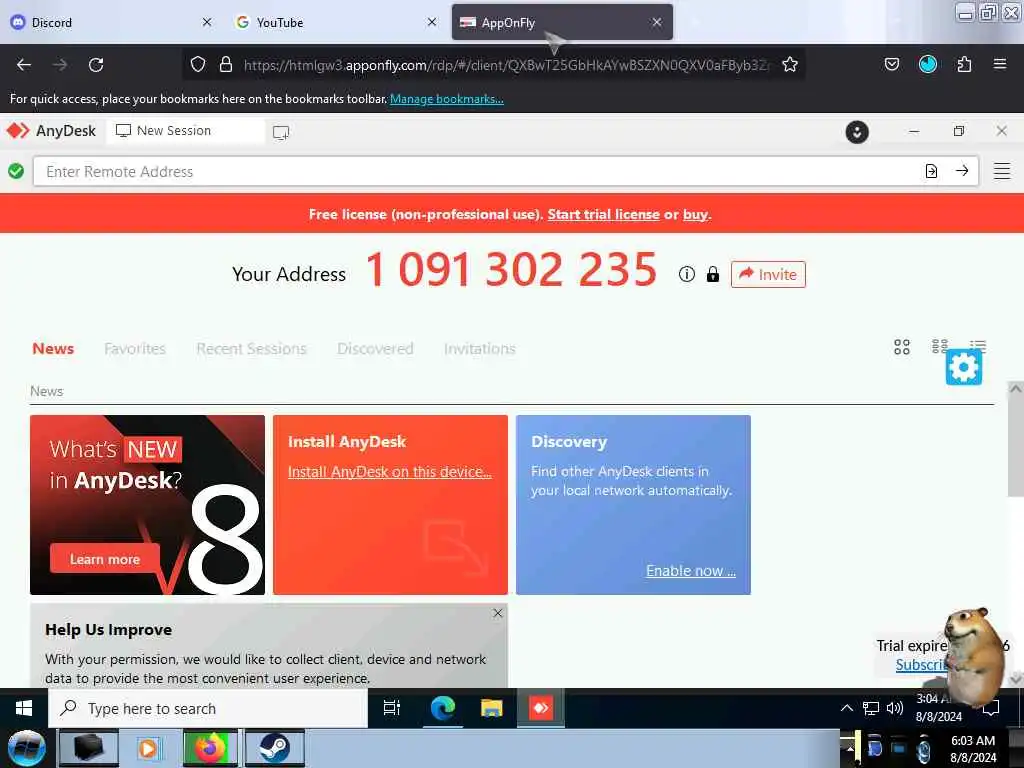Launch Microsoft Edge from remote taskbar
This screenshot has width=1024, height=768.
click(443, 708)
